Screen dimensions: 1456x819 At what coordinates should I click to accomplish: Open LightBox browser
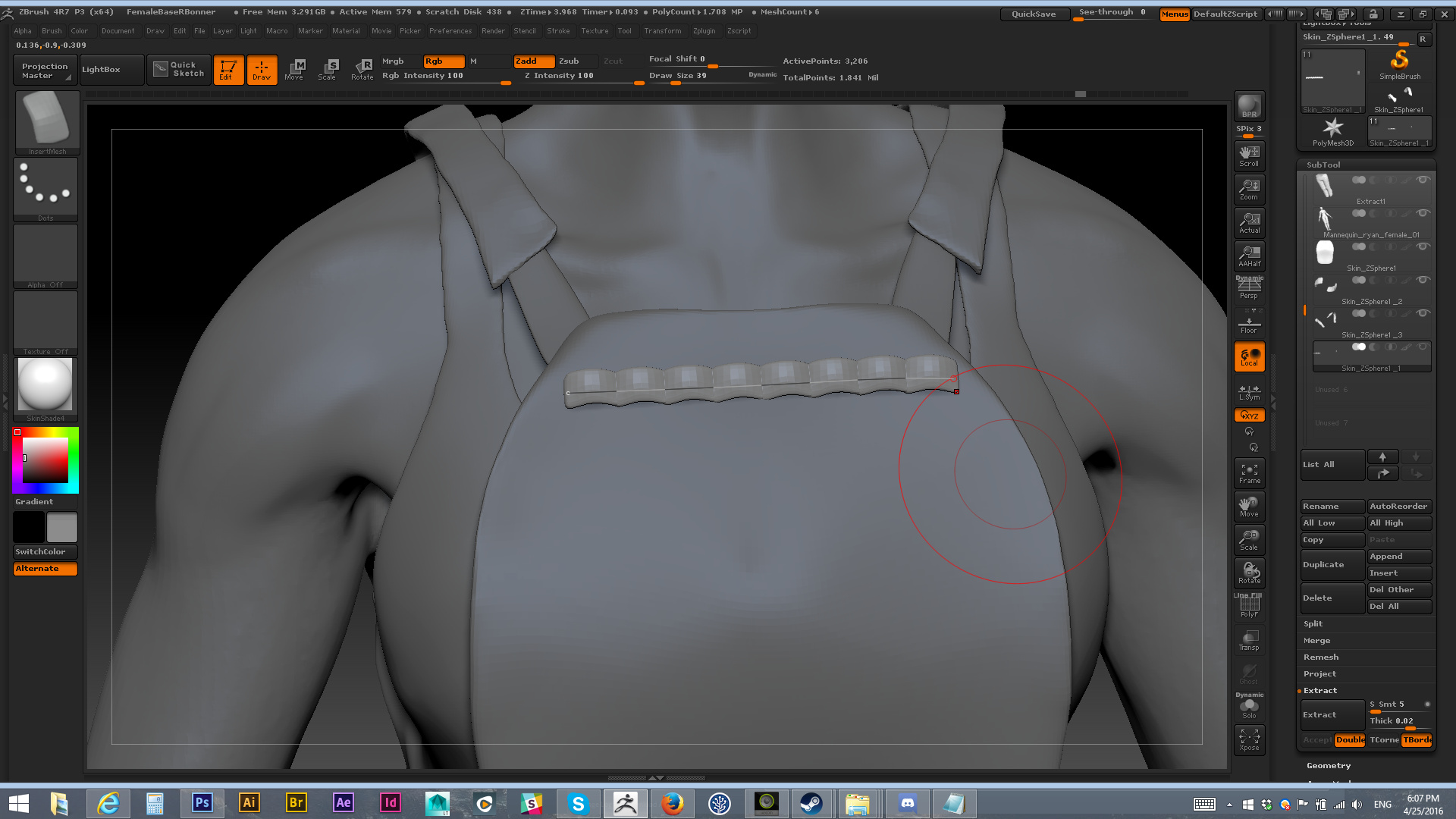pyautogui.click(x=111, y=70)
